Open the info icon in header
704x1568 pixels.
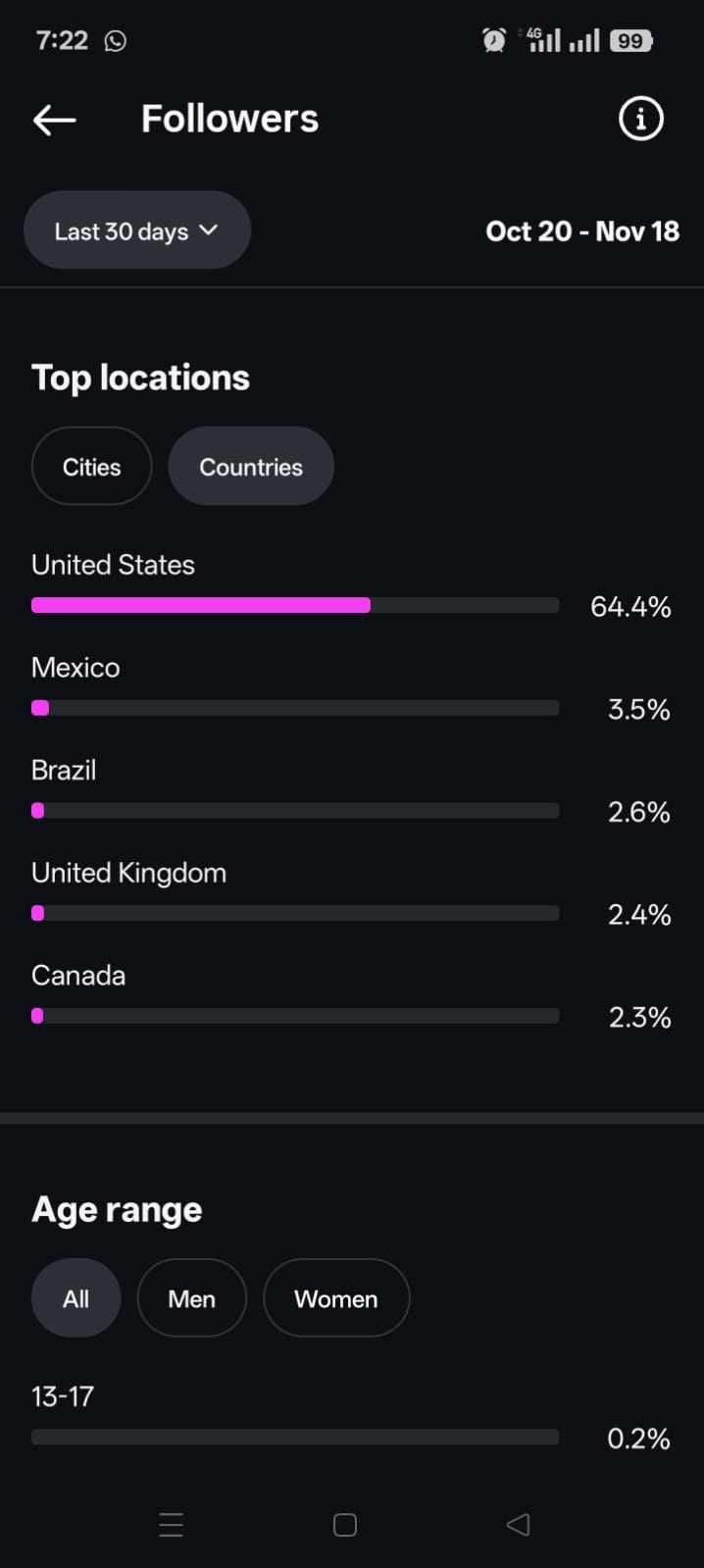[641, 120]
